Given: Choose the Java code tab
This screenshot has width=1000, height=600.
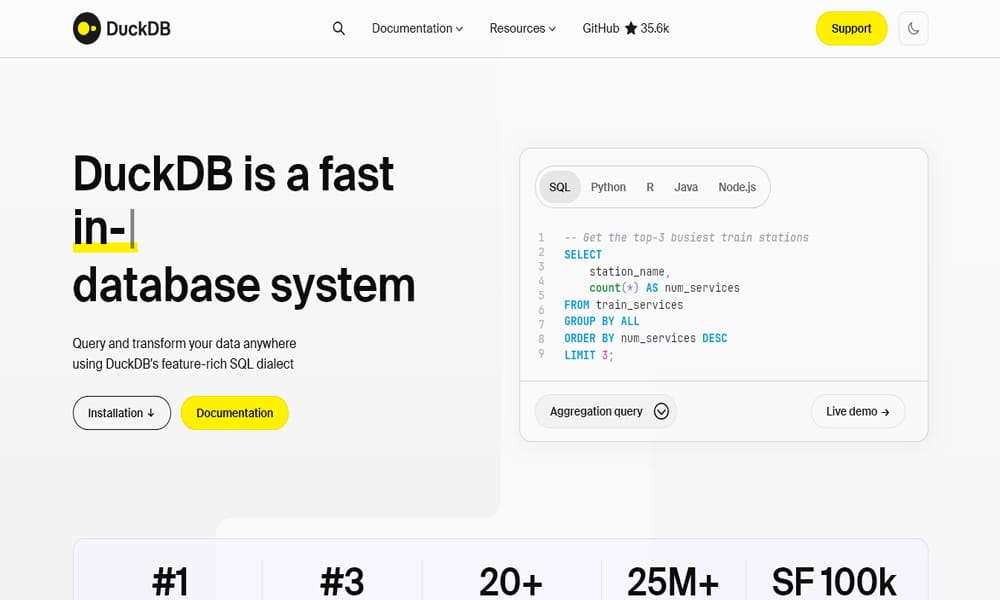Looking at the screenshot, I should [x=686, y=187].
